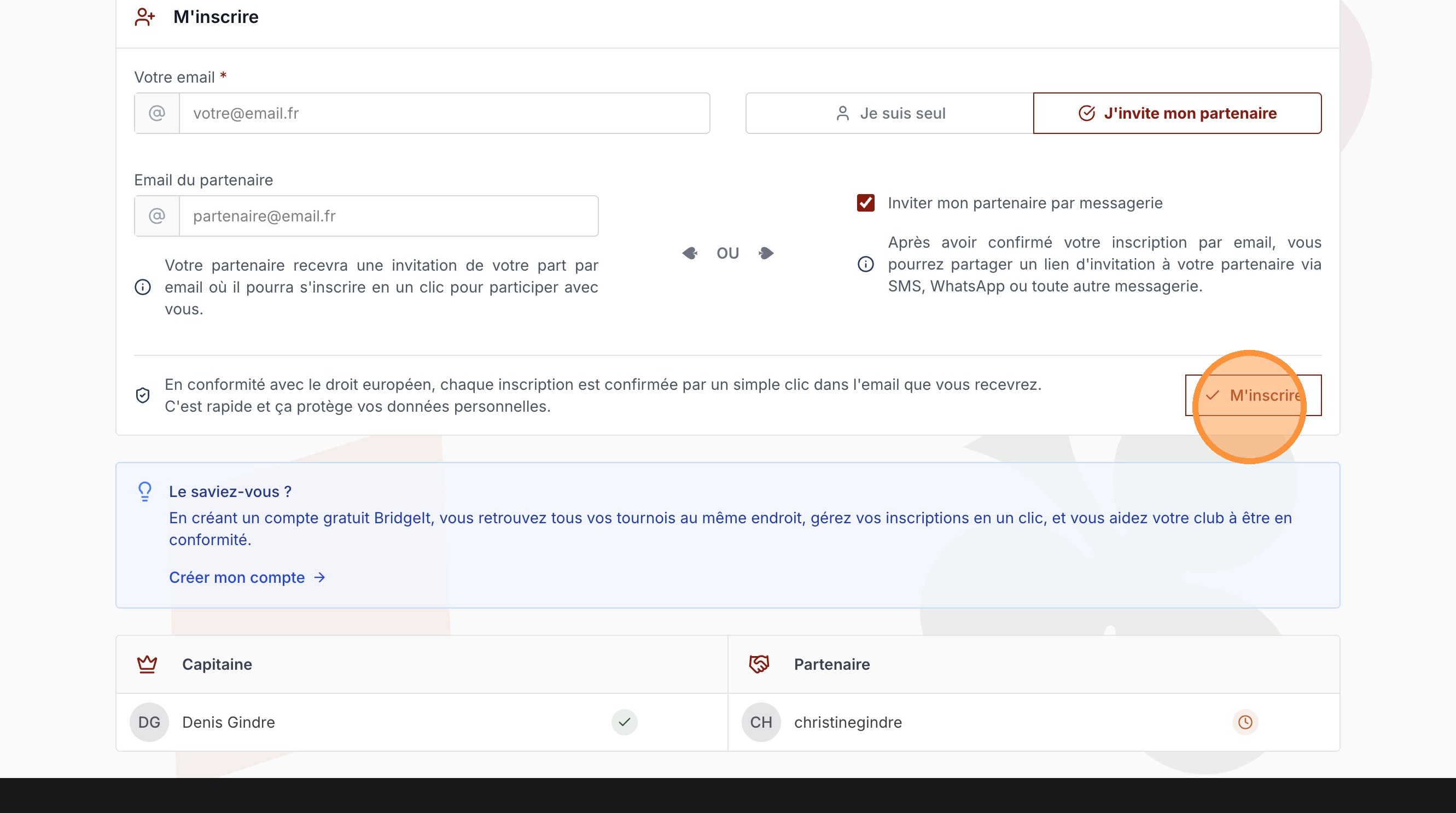Image resolution: width=1456 pixels, height=813 pixels.
Task: Select the J'invite mon partenaire option
Action: pyautogui.click(x=1178, y=113)
